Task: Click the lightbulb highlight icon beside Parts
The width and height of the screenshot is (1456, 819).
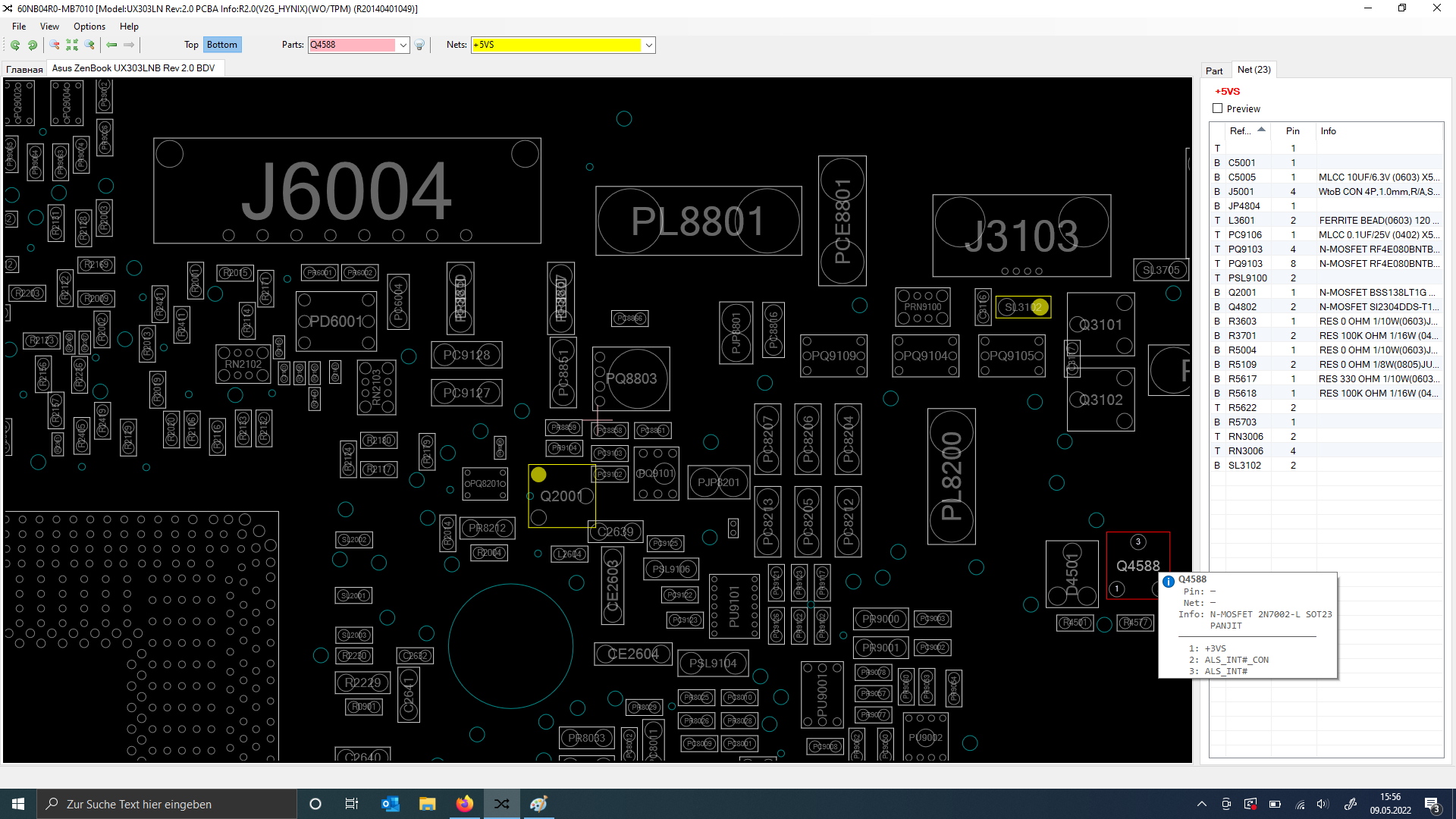Action: (419, 45)
